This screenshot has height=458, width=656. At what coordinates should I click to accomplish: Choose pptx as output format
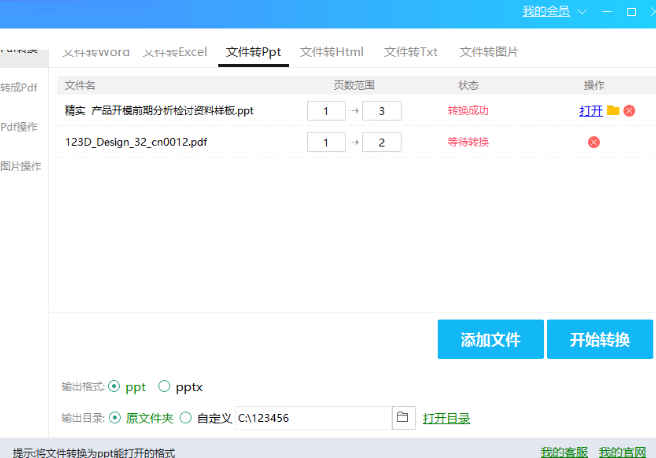[x=164, y=386]
